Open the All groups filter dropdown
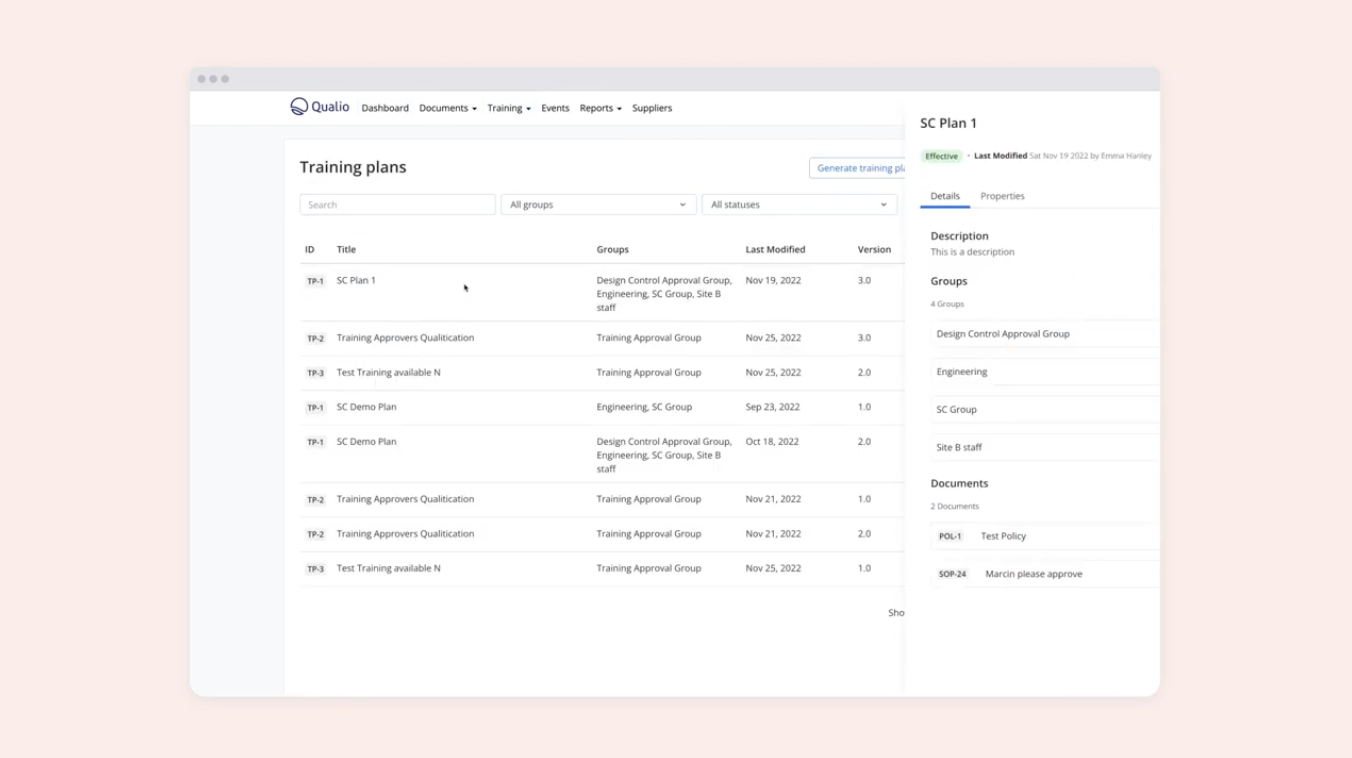The height and width of the screenshot is (758, 1352). (x=597, y=205)
